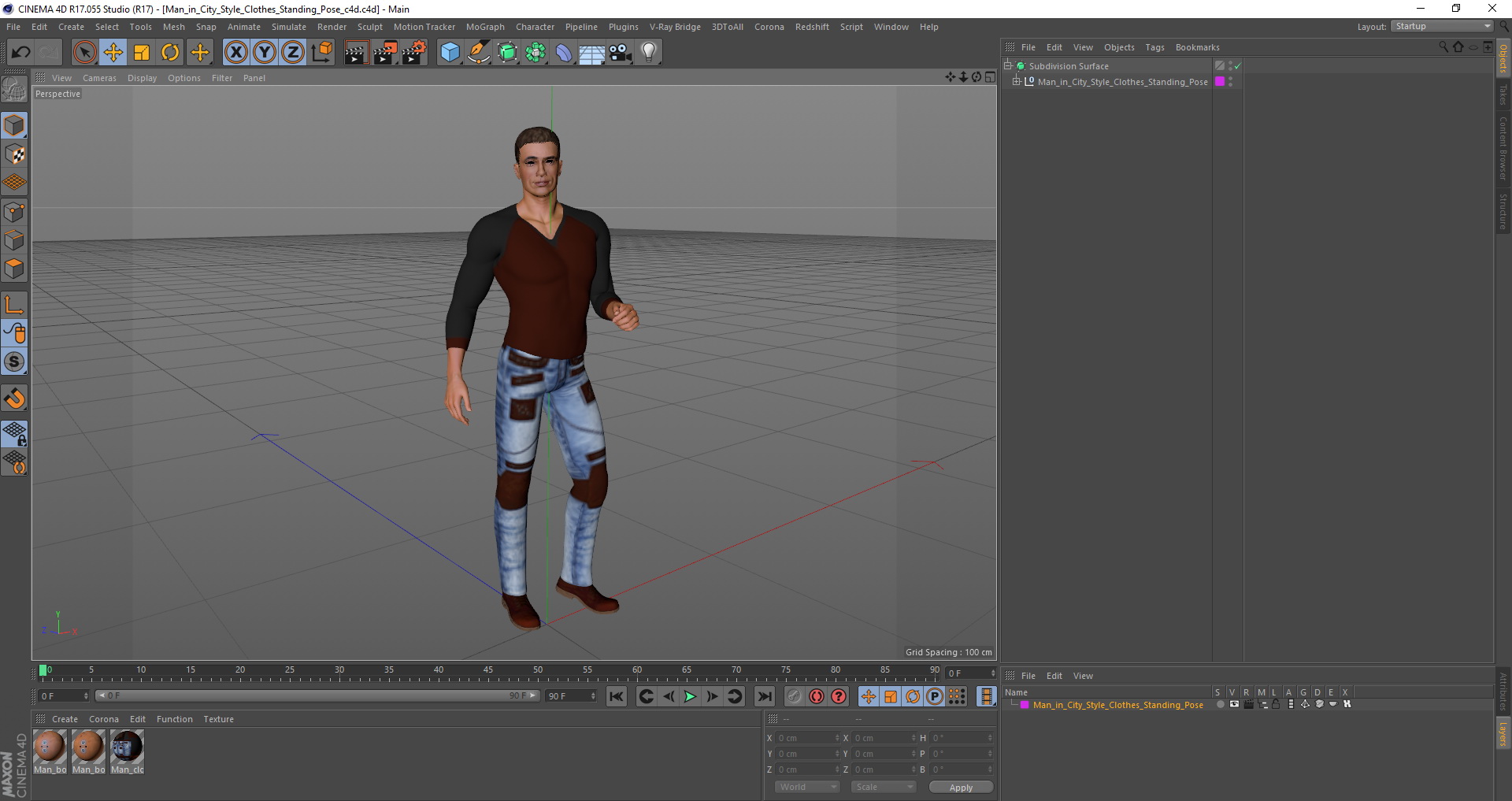This screenshot has width=1512, height=801.
Task: Click the magenta layer swatch of Man object
Action: [x=1220, y=81]
